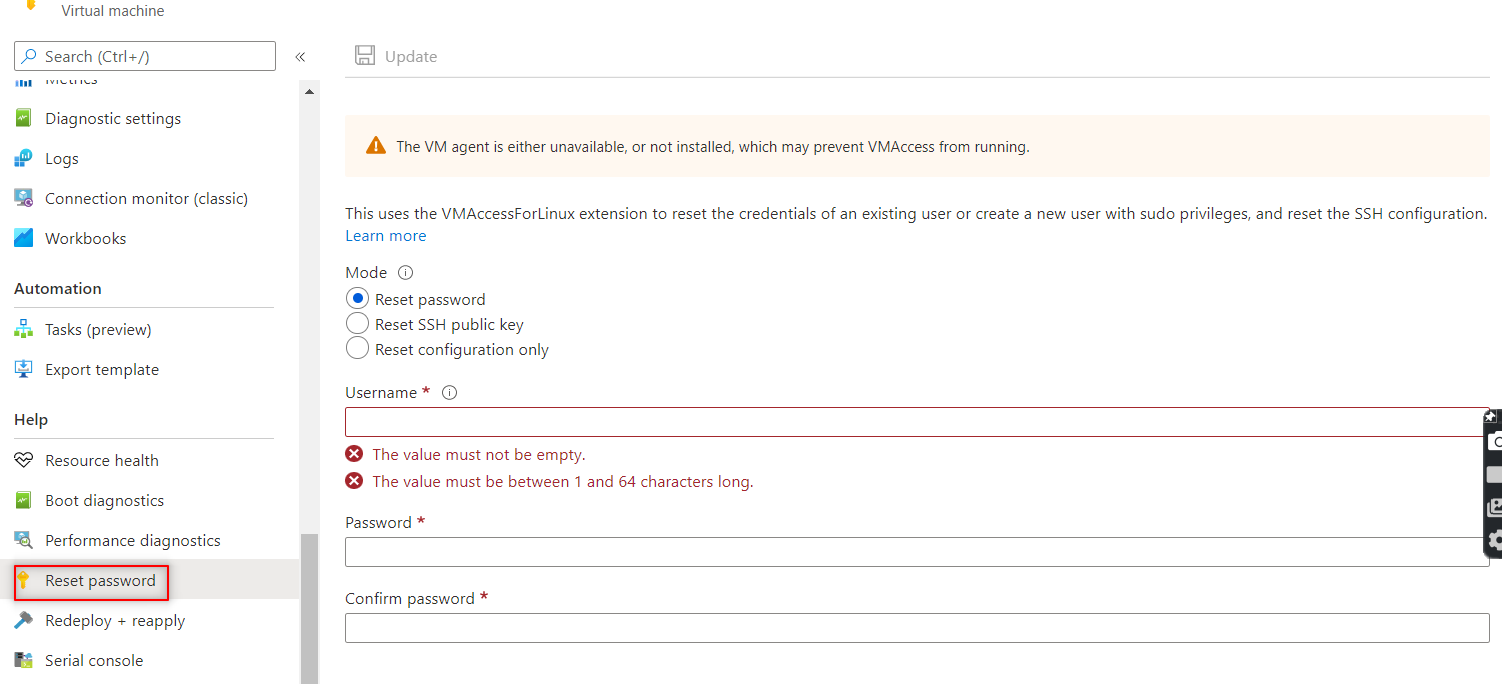
Task: Open Serial console via its icon
Action: pos(23,659)
